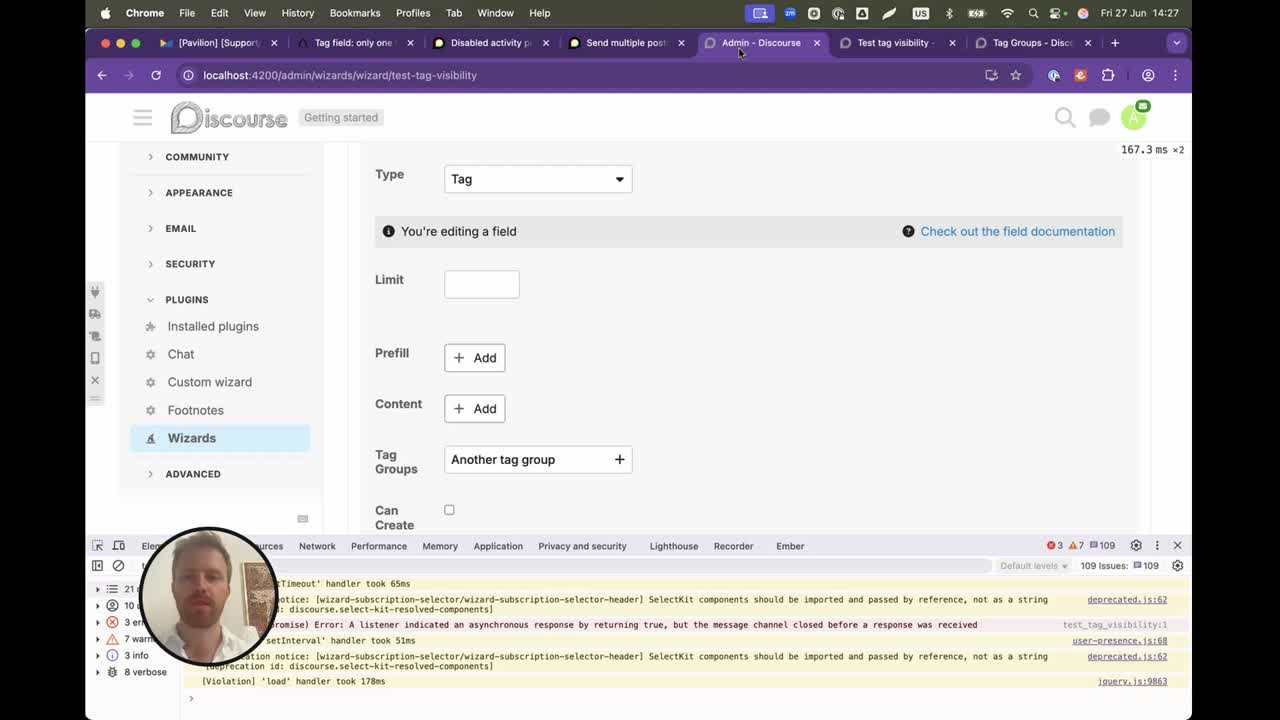Image resolution: width=1280 pixels, height=720 pixels.
Task: Switch to Test tag visibility browser tab
Action: pos(895,43)
